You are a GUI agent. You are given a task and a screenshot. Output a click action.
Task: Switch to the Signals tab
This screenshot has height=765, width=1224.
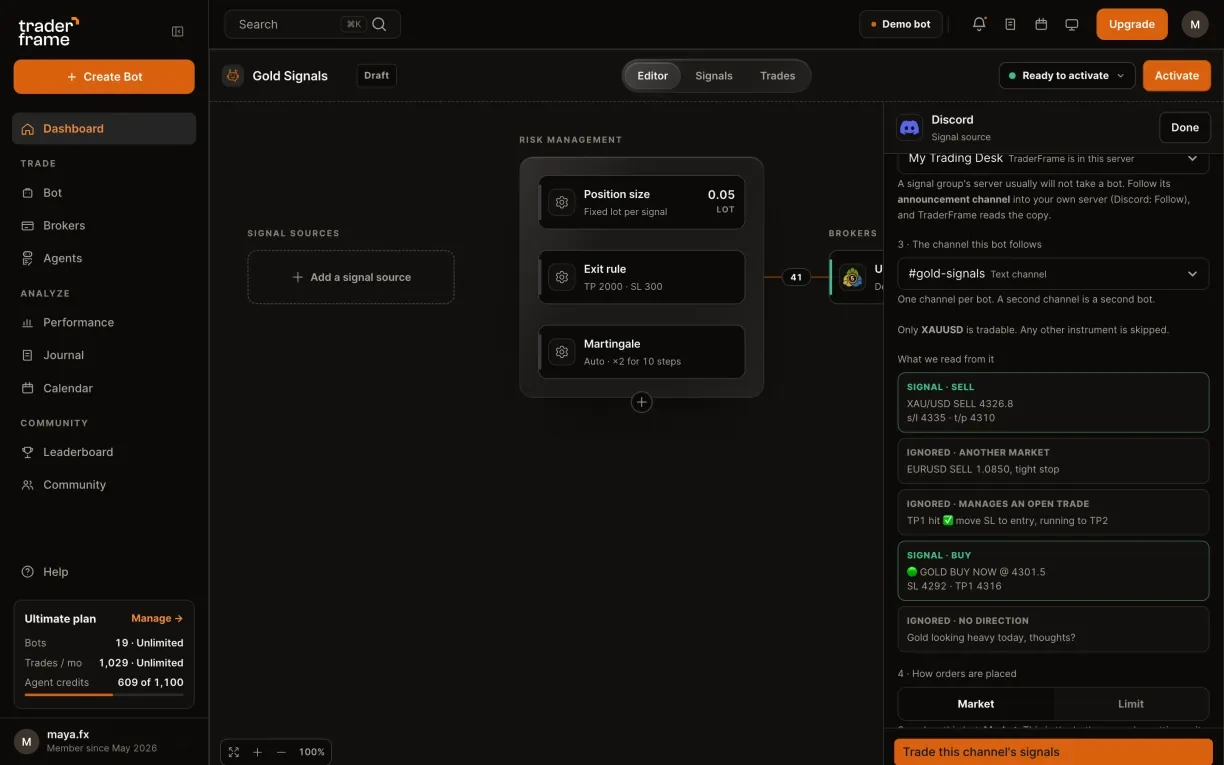click(x=714, y=76)
